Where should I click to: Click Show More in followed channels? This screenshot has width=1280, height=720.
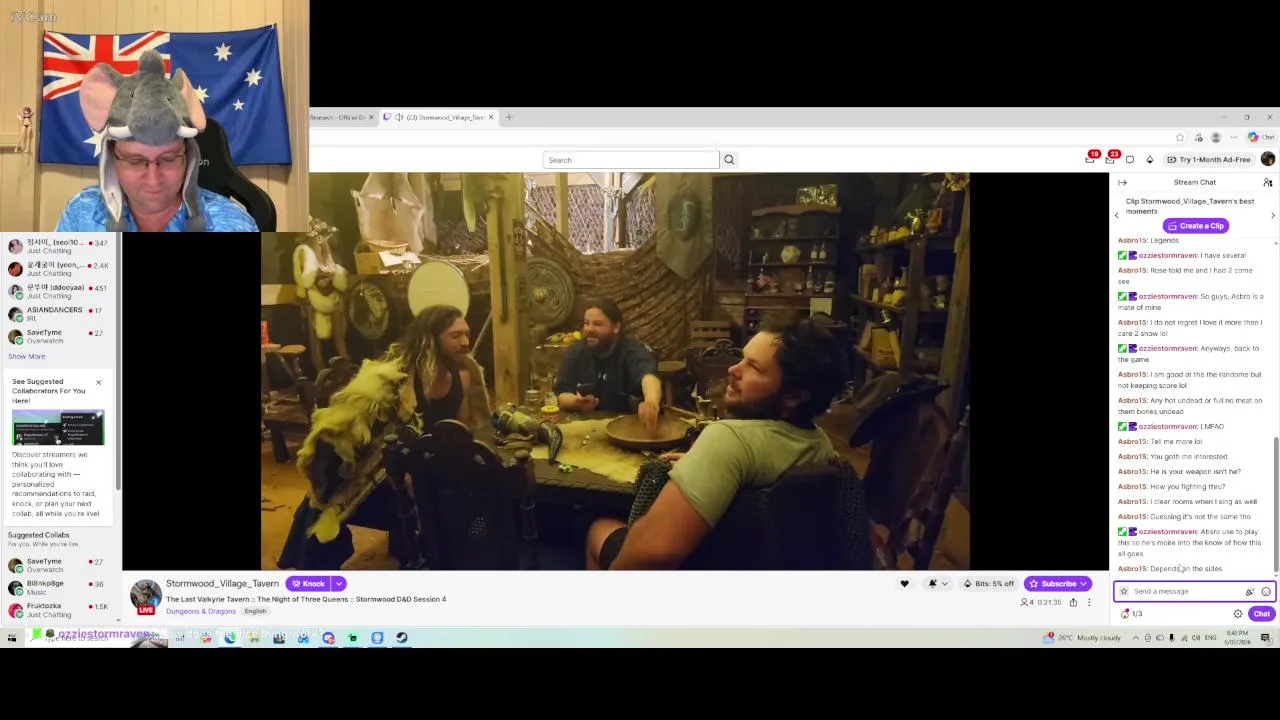(x=26, y=356)
